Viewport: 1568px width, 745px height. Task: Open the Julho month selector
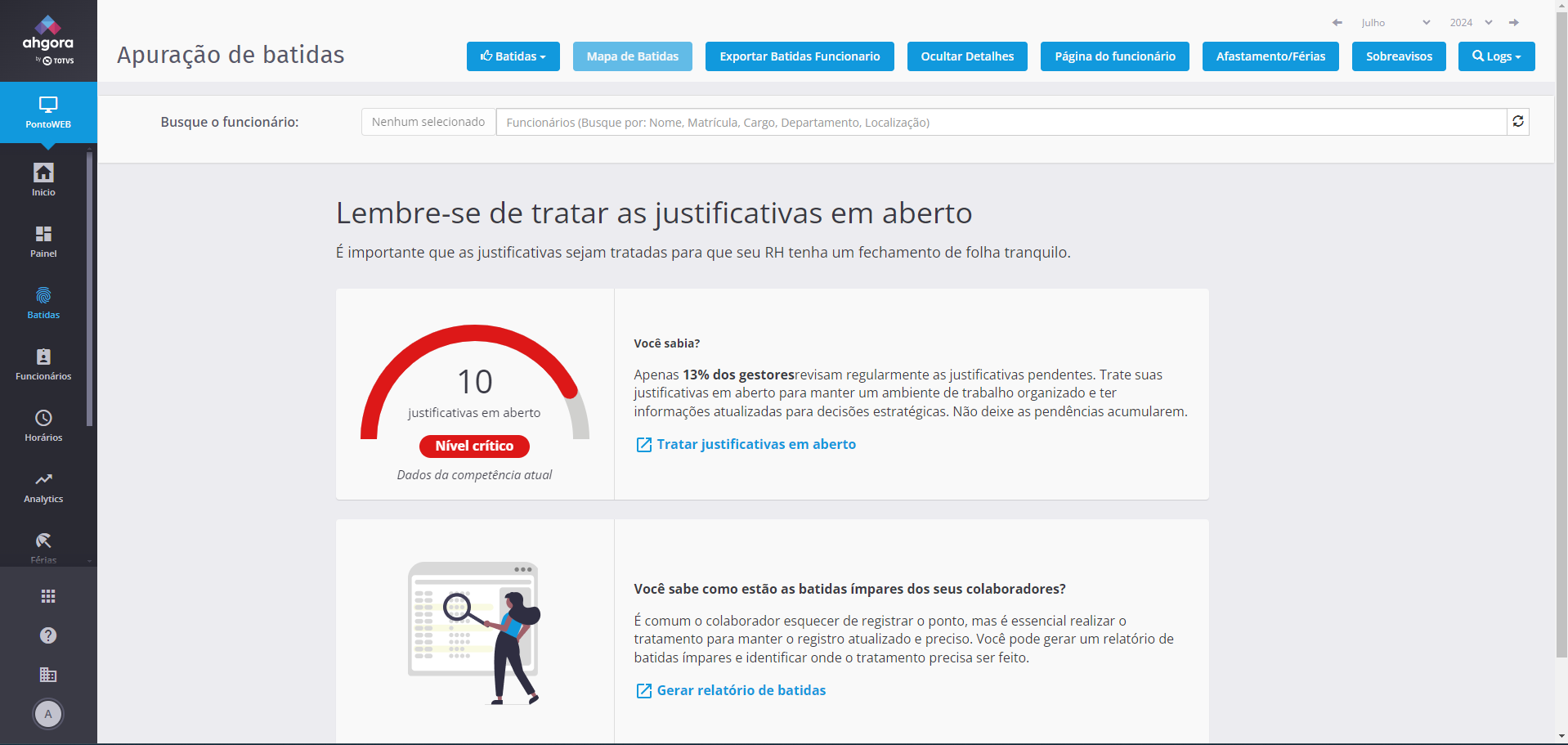(1395, 23)
